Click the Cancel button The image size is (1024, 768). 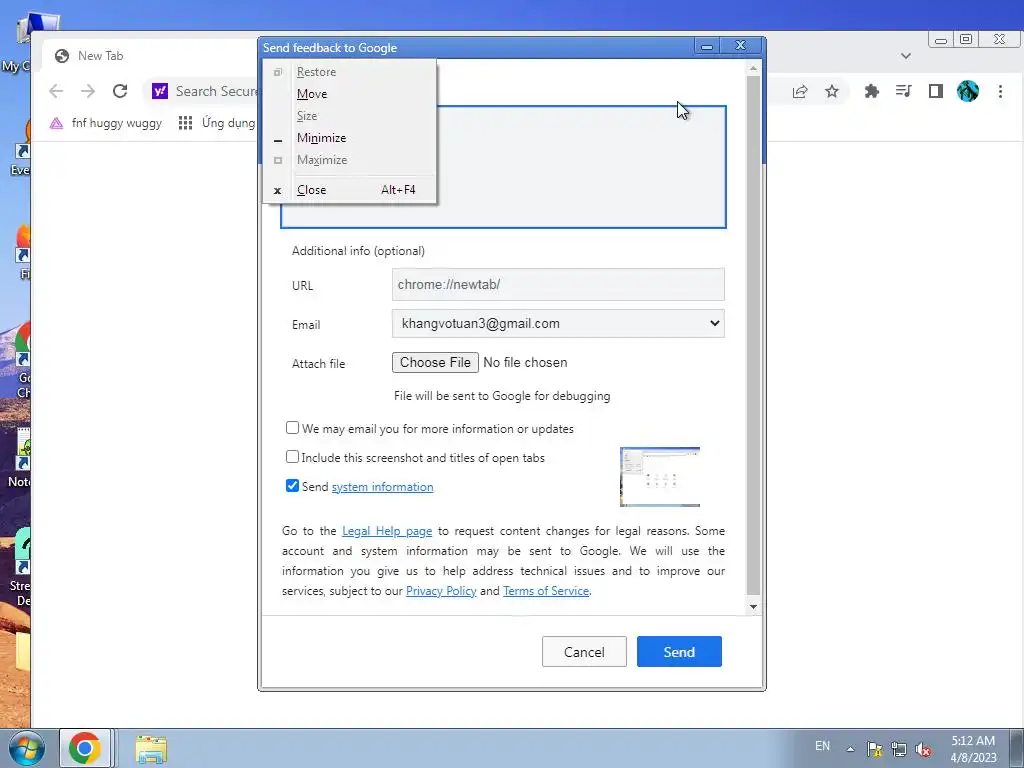pyautogui.click(x=584, y=652)
